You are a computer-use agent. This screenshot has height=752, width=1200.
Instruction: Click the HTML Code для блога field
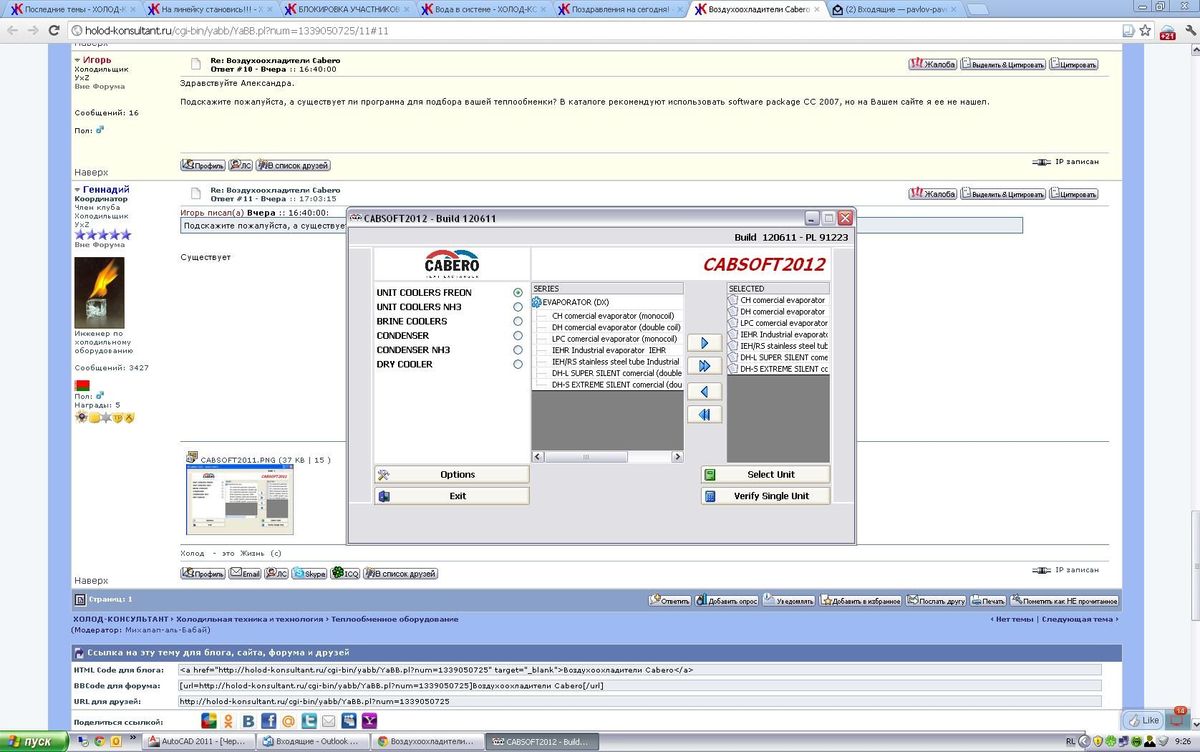point(639,669)
